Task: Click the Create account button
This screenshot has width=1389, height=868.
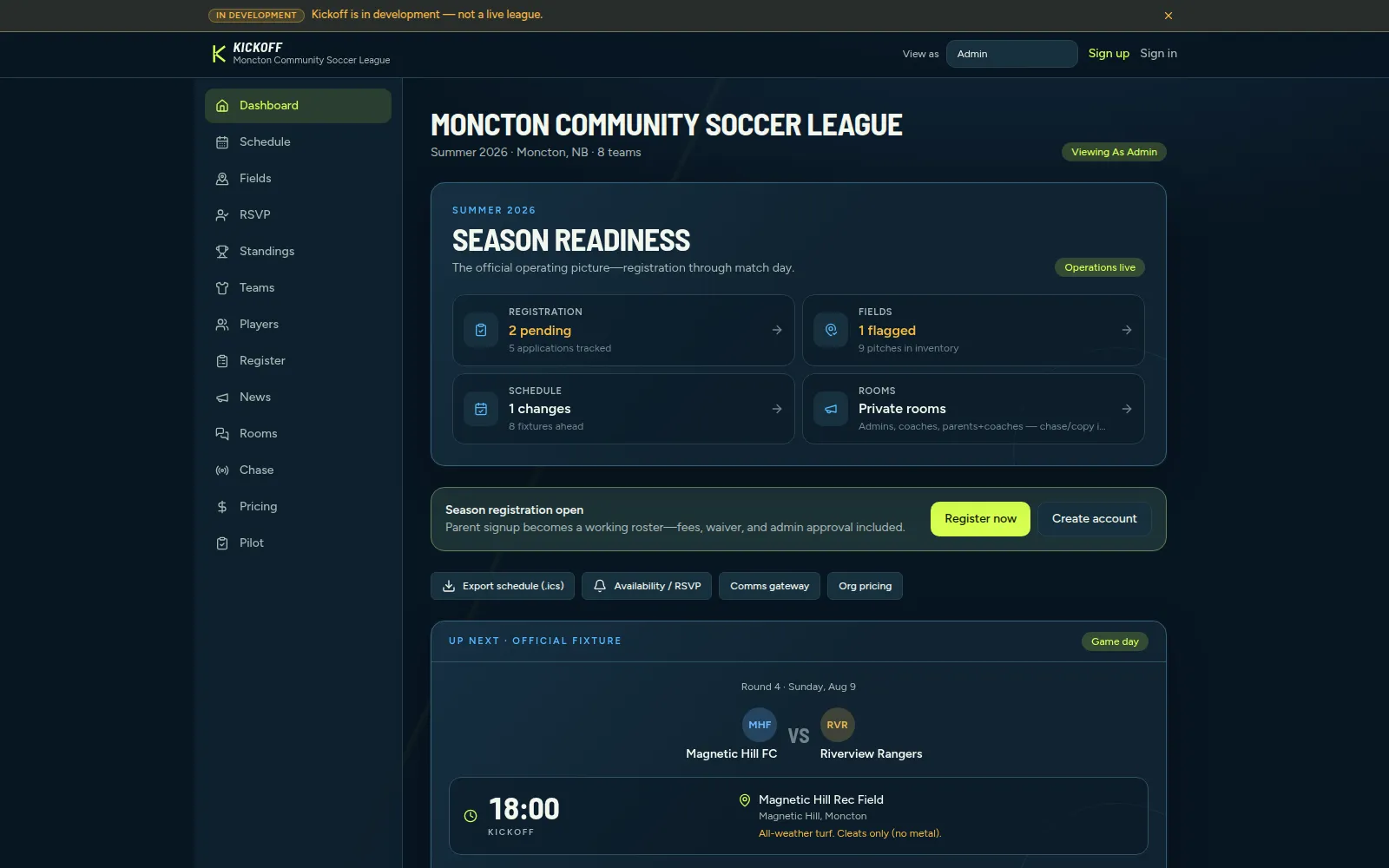Action: coord(1094,519)
